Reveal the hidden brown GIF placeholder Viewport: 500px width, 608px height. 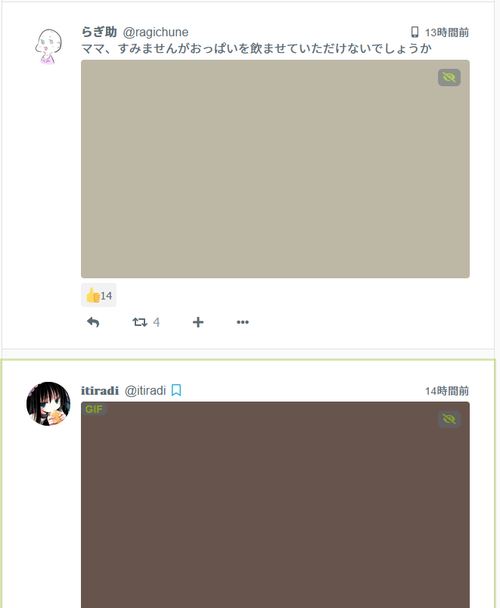click(275, 505)
